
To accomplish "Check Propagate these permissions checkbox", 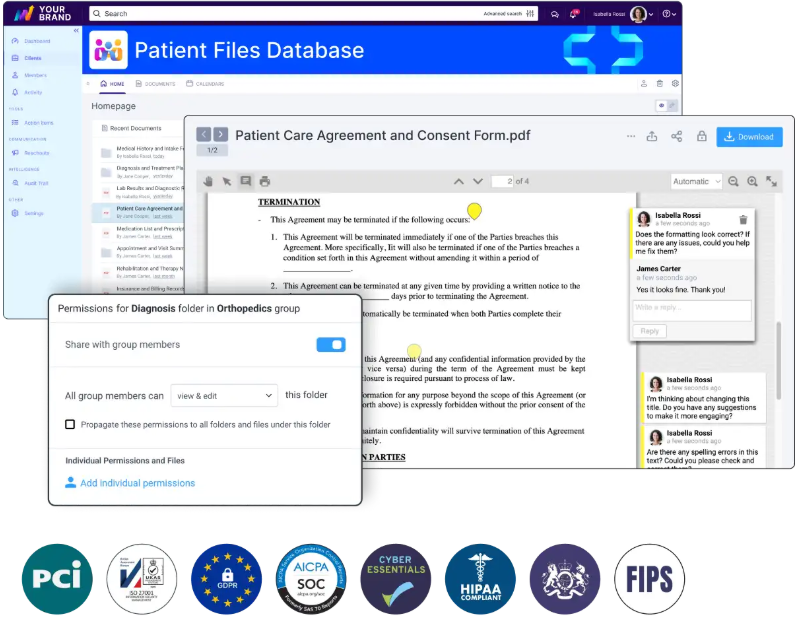I will click(70, 424).
